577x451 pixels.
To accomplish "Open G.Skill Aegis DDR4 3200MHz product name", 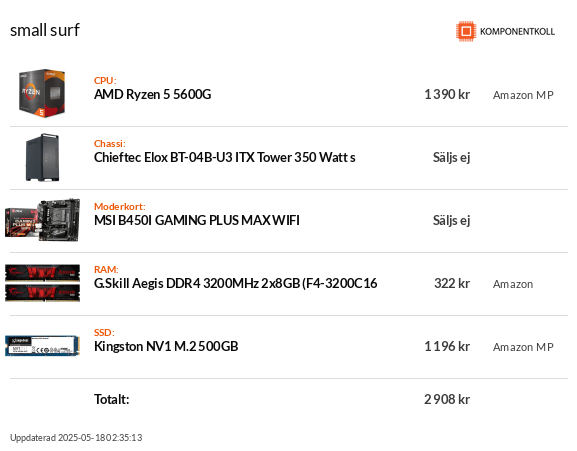I will [x=236, y=283].
